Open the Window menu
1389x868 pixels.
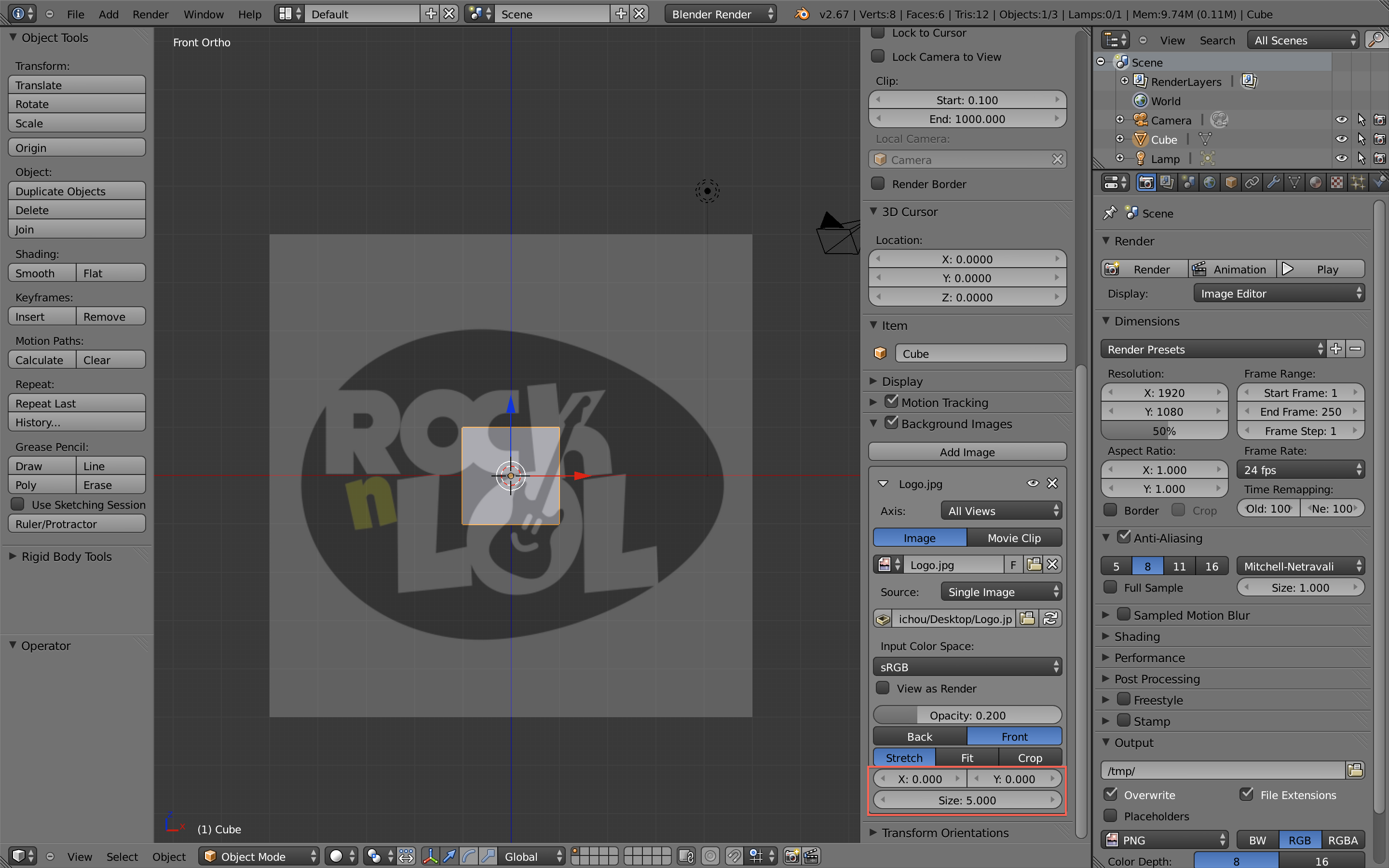[x=203, y=14]
